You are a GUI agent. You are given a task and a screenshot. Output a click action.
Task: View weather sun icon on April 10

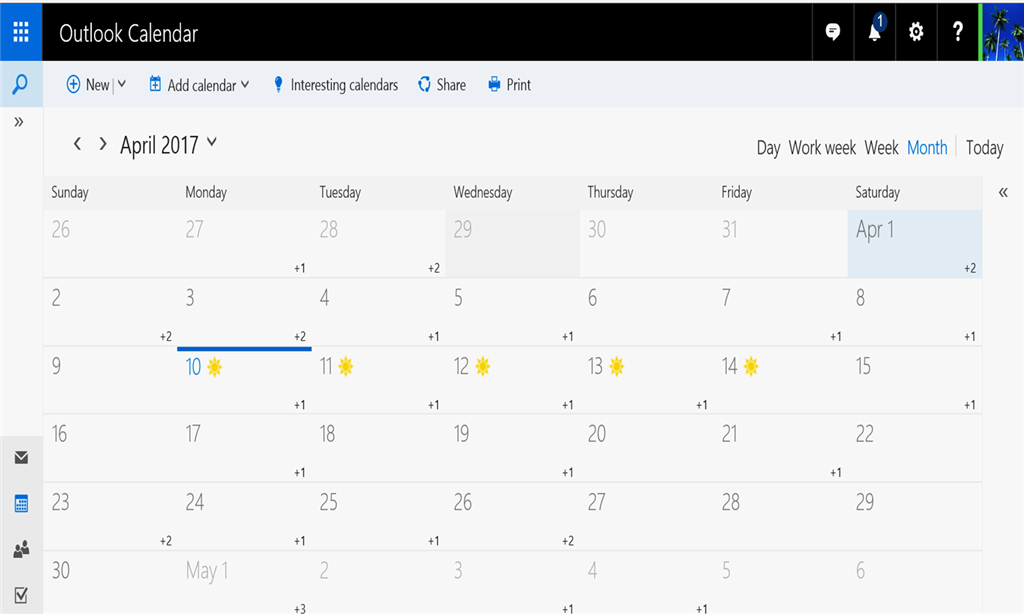click(x=214, y=367)
